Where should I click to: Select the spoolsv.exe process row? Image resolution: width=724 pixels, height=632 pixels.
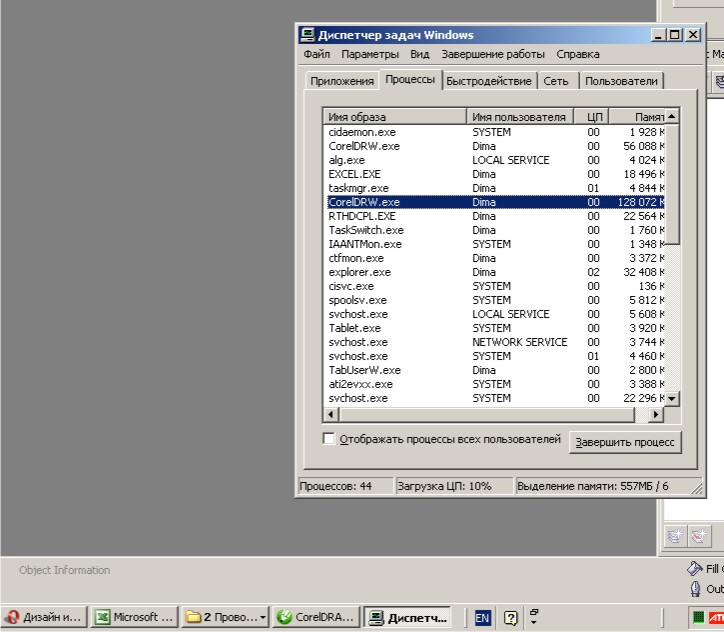494,300
